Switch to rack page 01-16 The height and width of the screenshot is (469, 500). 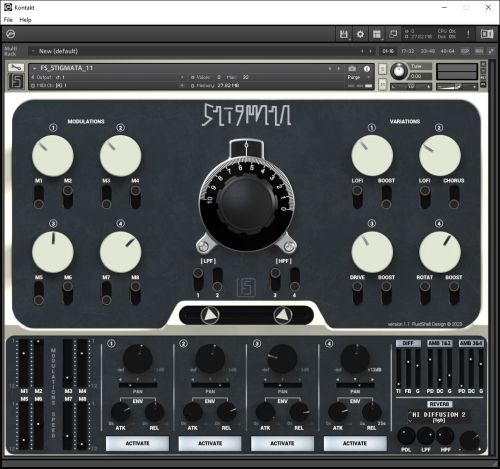388,51
